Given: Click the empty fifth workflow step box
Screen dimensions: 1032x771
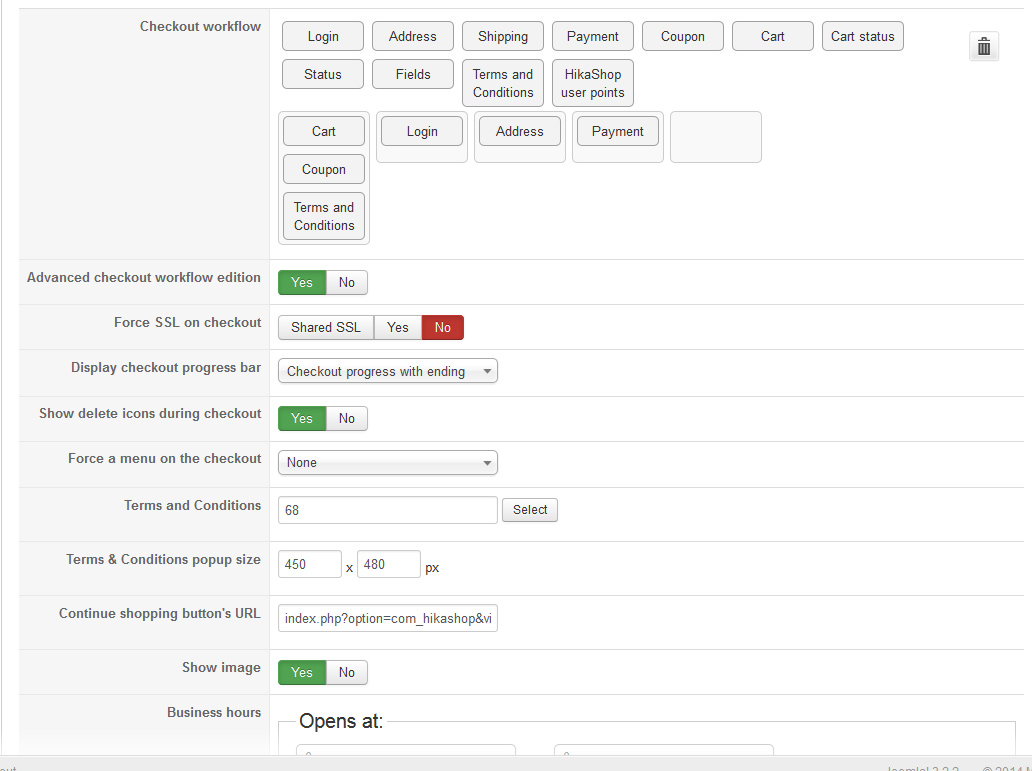Looking at the screenshot, I should point(715,137).
